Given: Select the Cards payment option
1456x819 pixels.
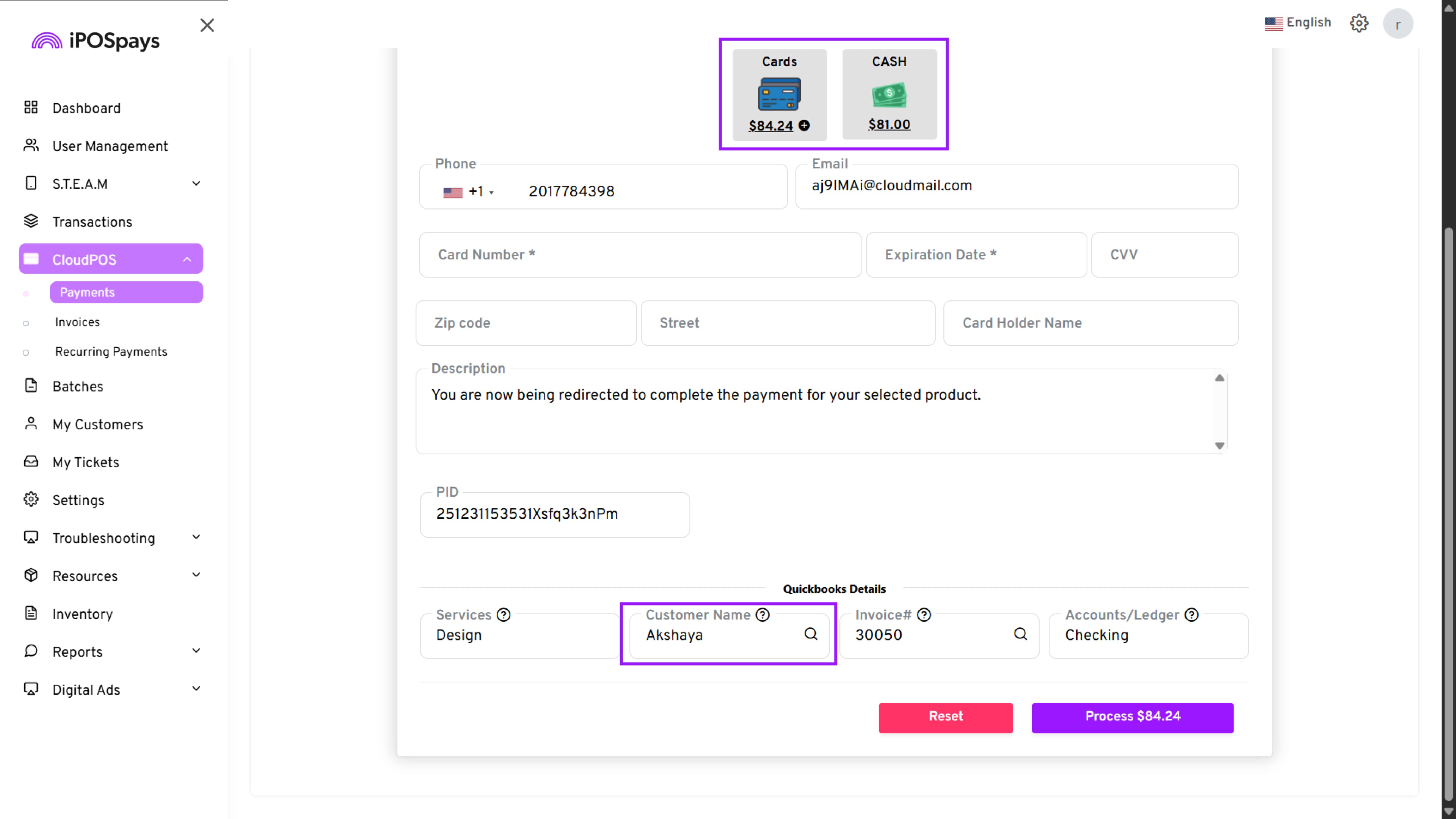Looking at the screenshot, I should coord(779,94).
